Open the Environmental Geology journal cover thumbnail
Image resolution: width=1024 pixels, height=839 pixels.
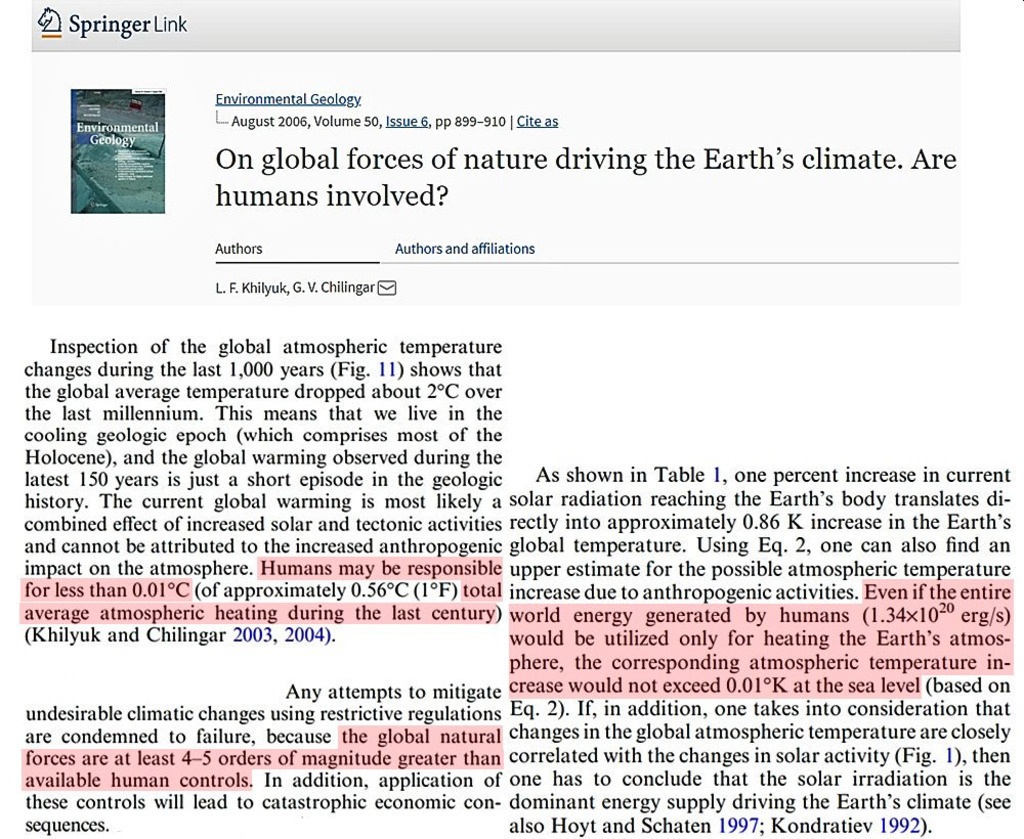pyautogui.click(x=117, y=151)
